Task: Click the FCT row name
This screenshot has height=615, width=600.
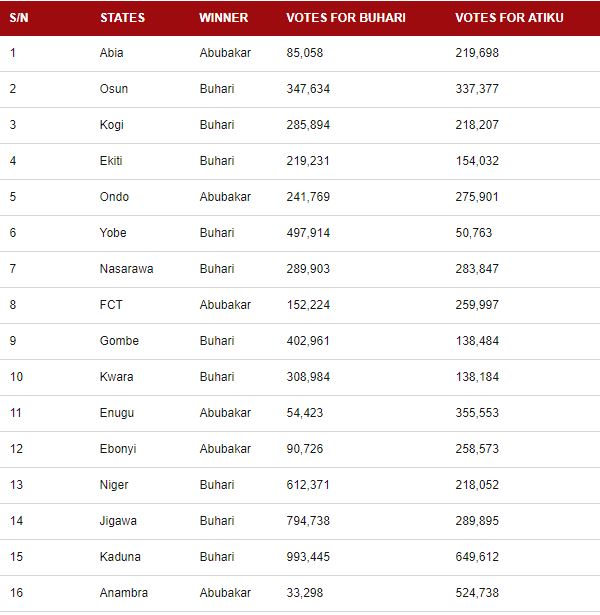Action: [111, 305]
